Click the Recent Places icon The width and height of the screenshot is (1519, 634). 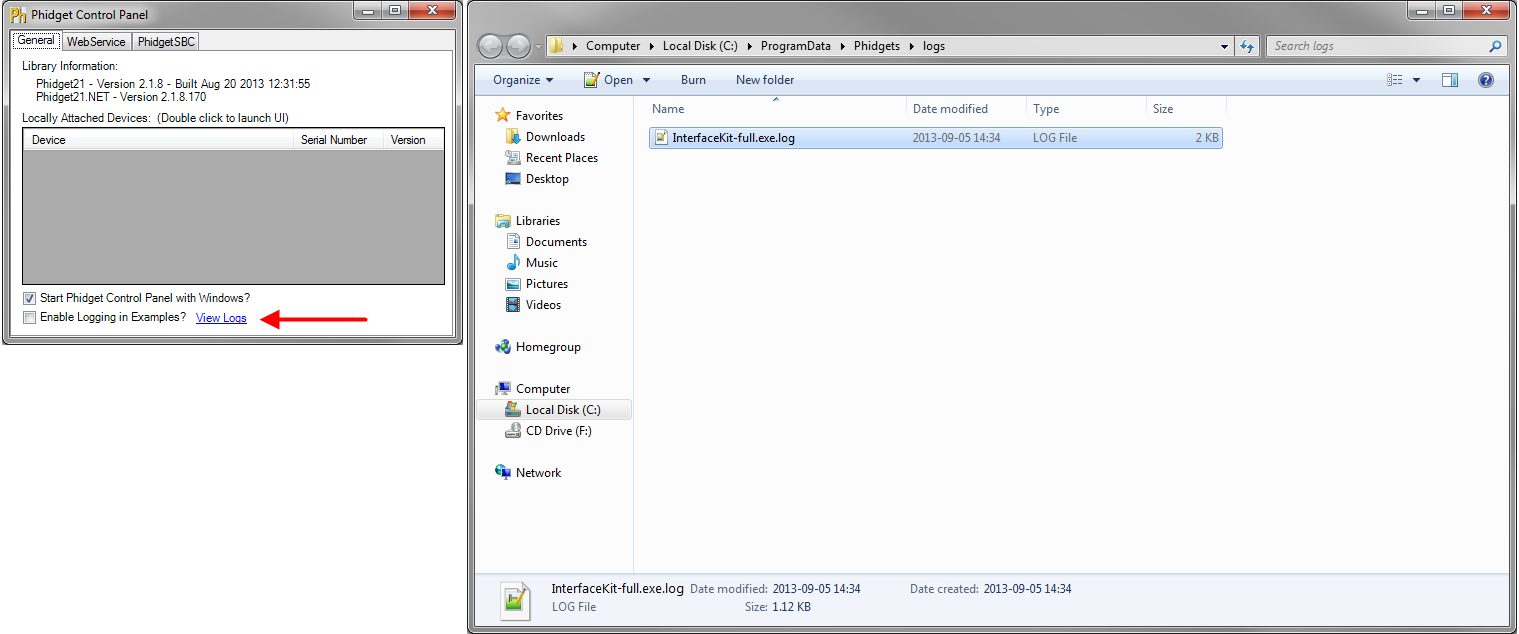513,158
